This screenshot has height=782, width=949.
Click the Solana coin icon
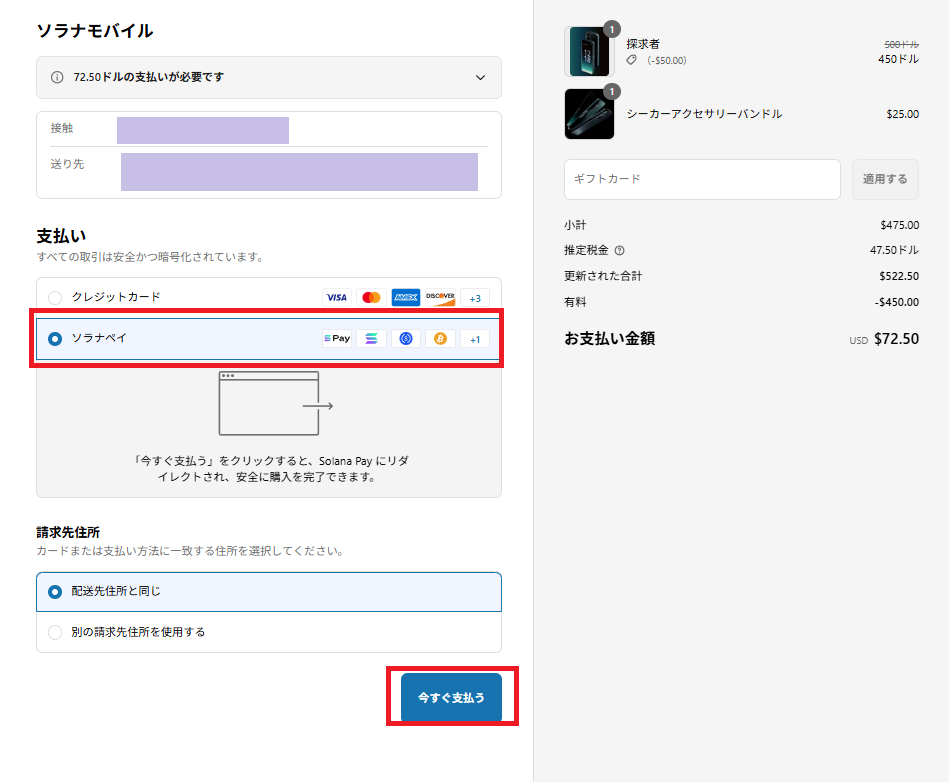(x=371, y=338)
